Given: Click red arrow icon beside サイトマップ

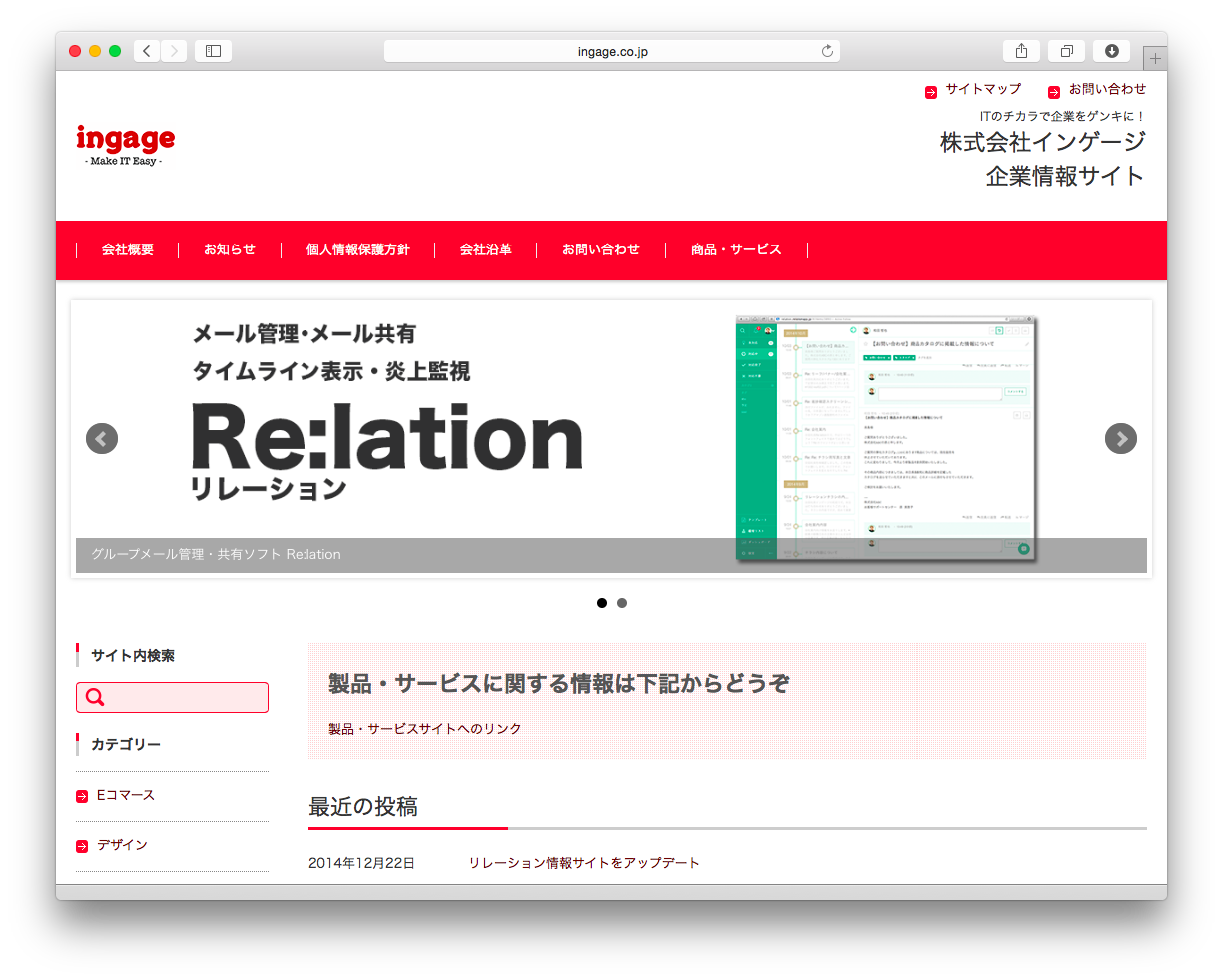Looking at the screenshot, I should point(931,92).
